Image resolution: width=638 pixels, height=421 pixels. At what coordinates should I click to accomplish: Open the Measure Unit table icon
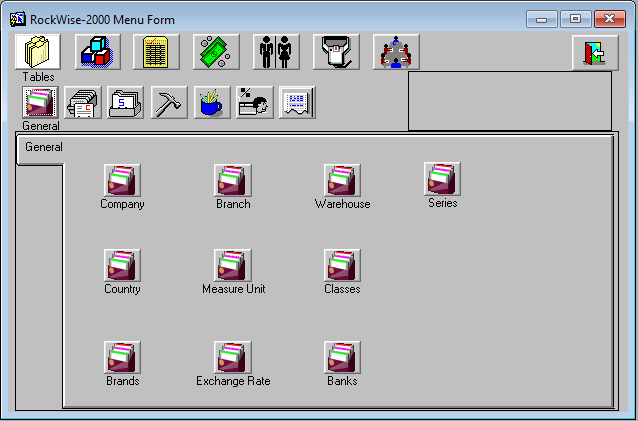pos(233,265)
